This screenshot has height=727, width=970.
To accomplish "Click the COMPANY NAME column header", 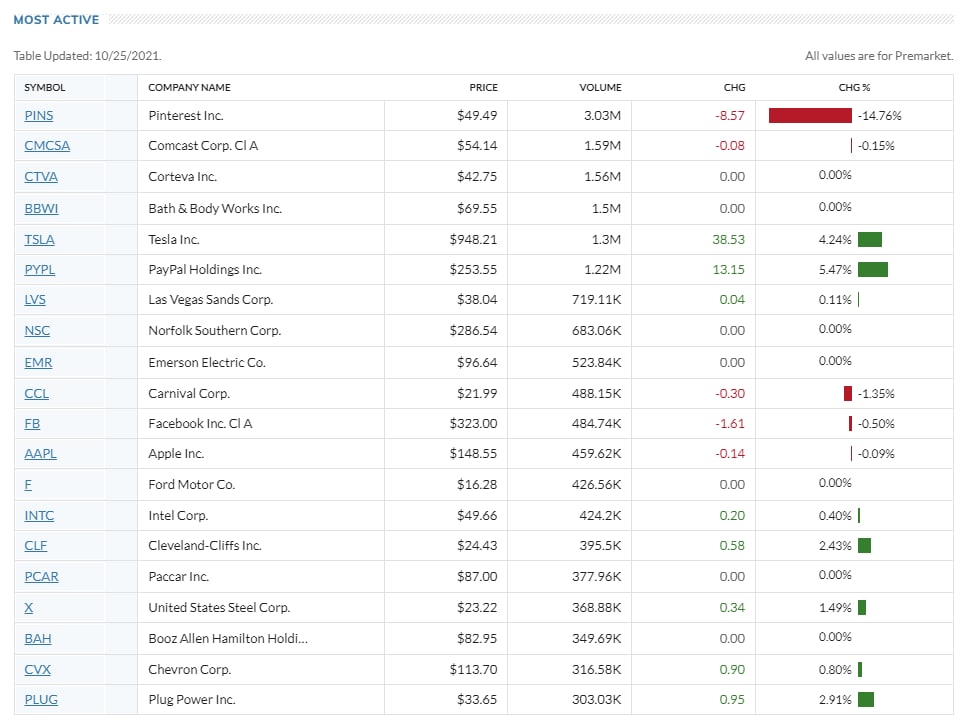I will (189, 88).
